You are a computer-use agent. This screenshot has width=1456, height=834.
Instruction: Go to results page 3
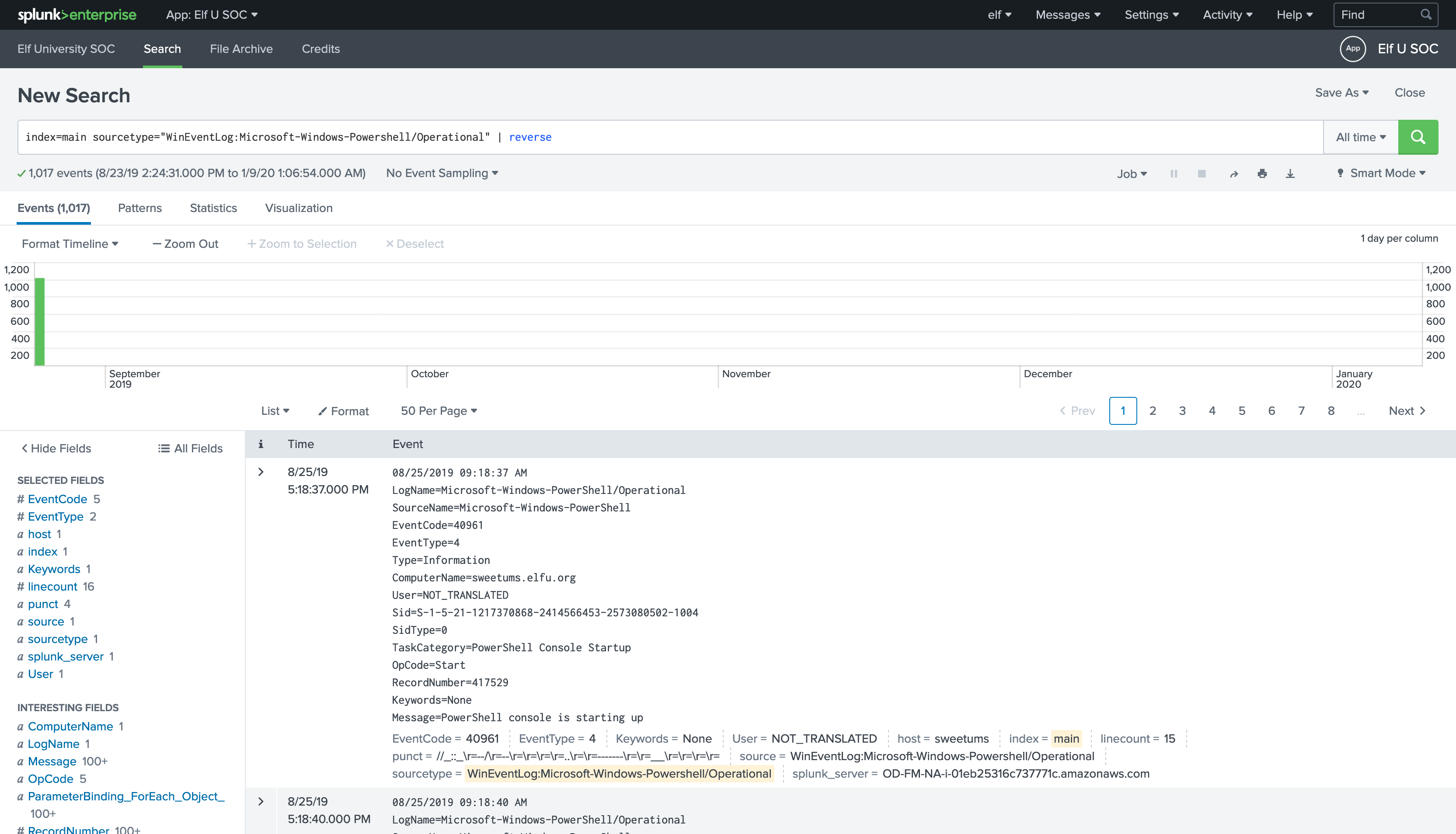(x=1182, y=411)
